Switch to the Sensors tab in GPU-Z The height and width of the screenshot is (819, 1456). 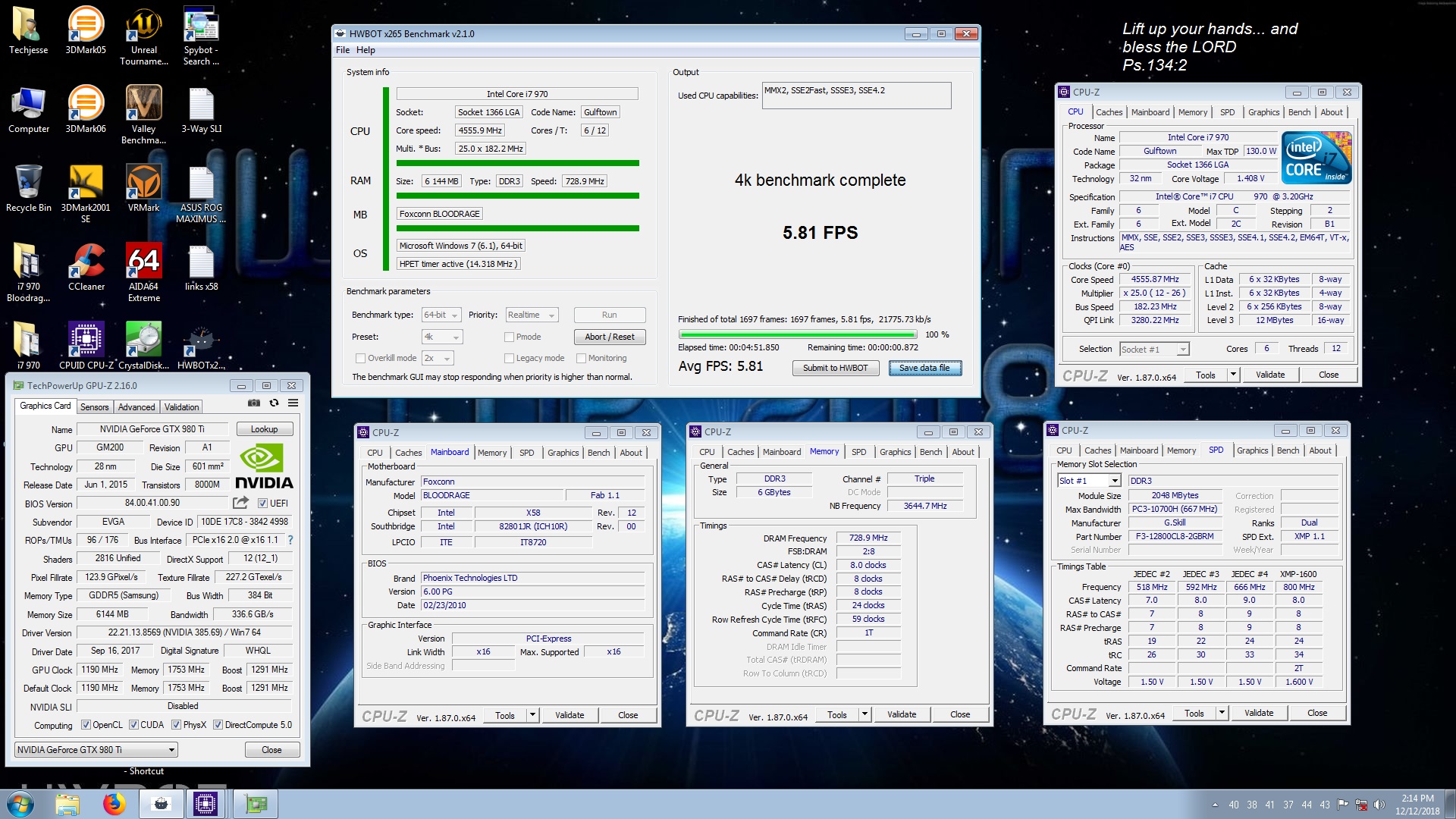(95, 407)
